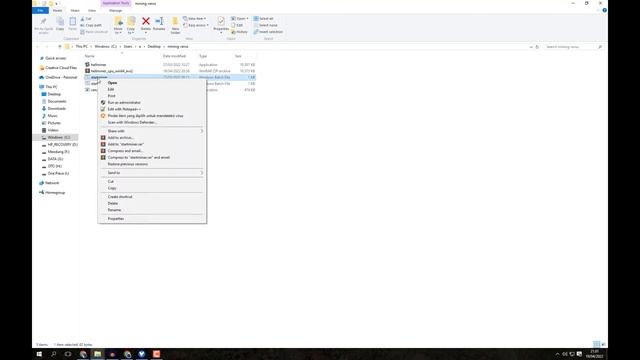Click the search box in Explorer

click(x=573, y=47)
